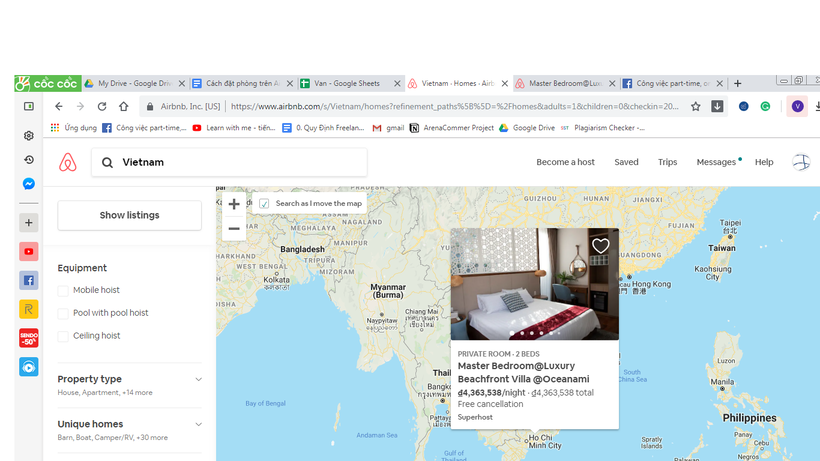Click the Vietnam search input field
Screen dimensions: 820x461
point(229,163)
